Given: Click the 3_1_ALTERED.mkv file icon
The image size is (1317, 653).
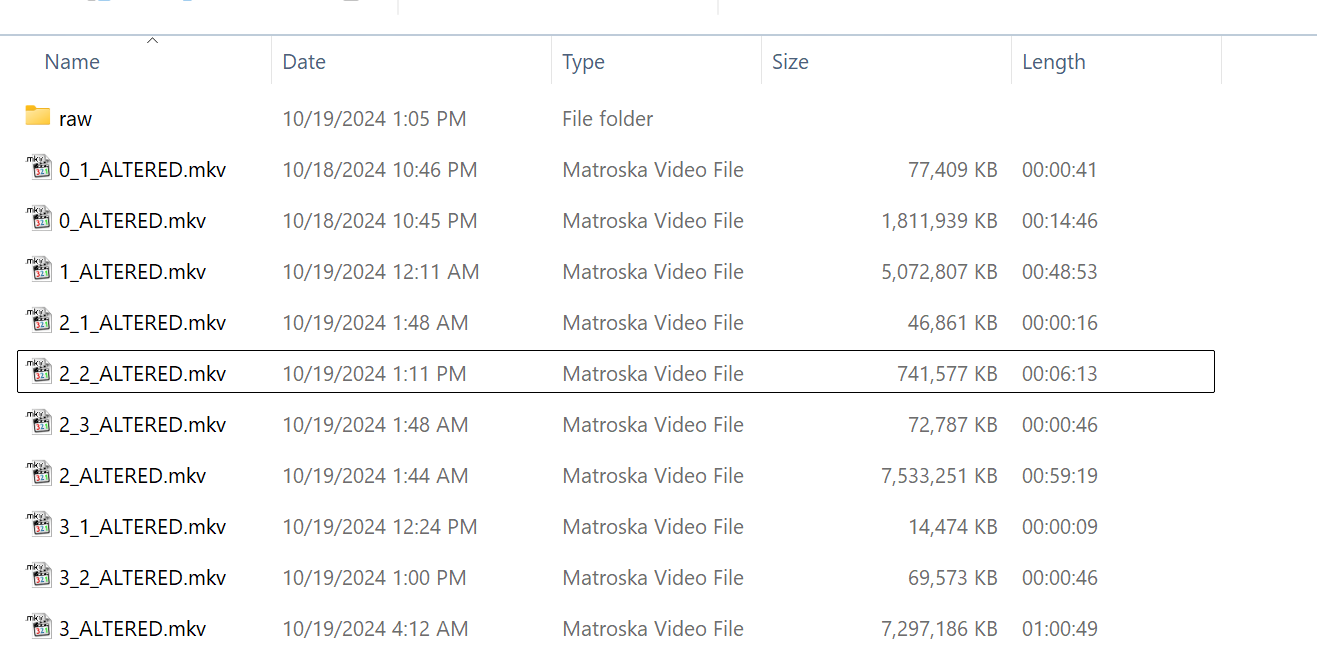Looking at the screenshot, I should (x=38, y=525).
